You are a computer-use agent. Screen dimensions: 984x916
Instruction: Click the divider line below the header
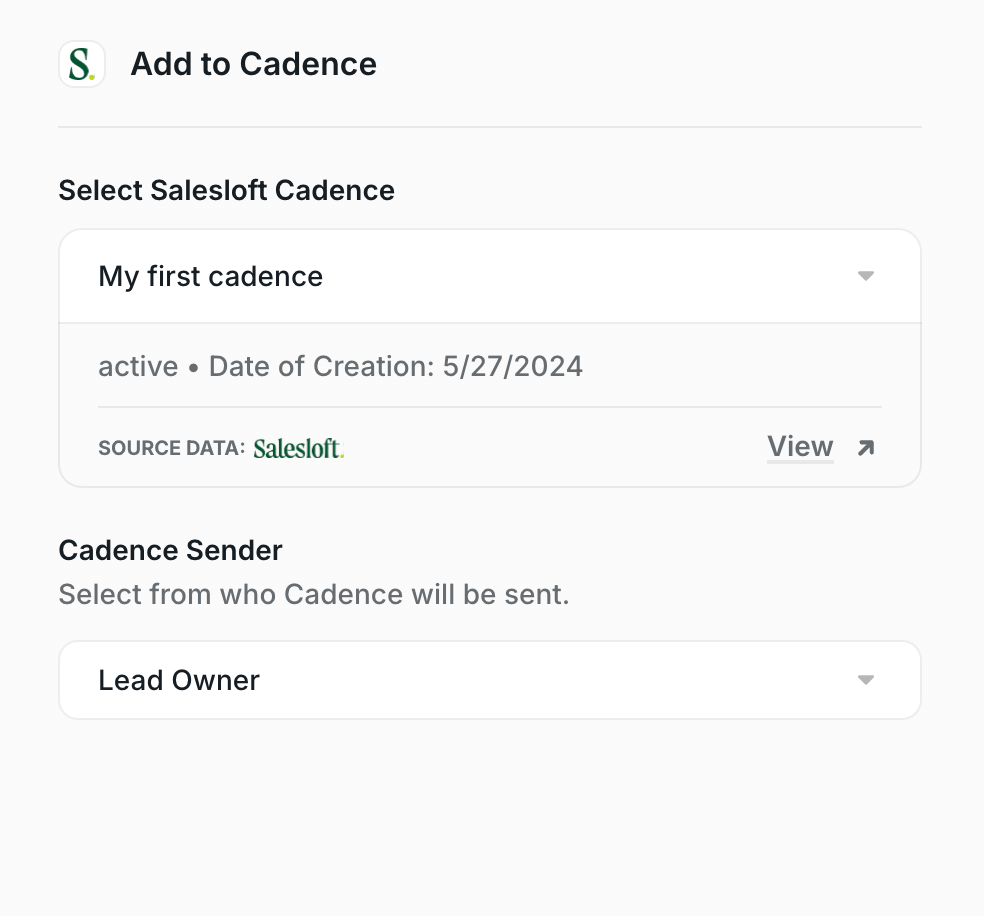(489, 127)
